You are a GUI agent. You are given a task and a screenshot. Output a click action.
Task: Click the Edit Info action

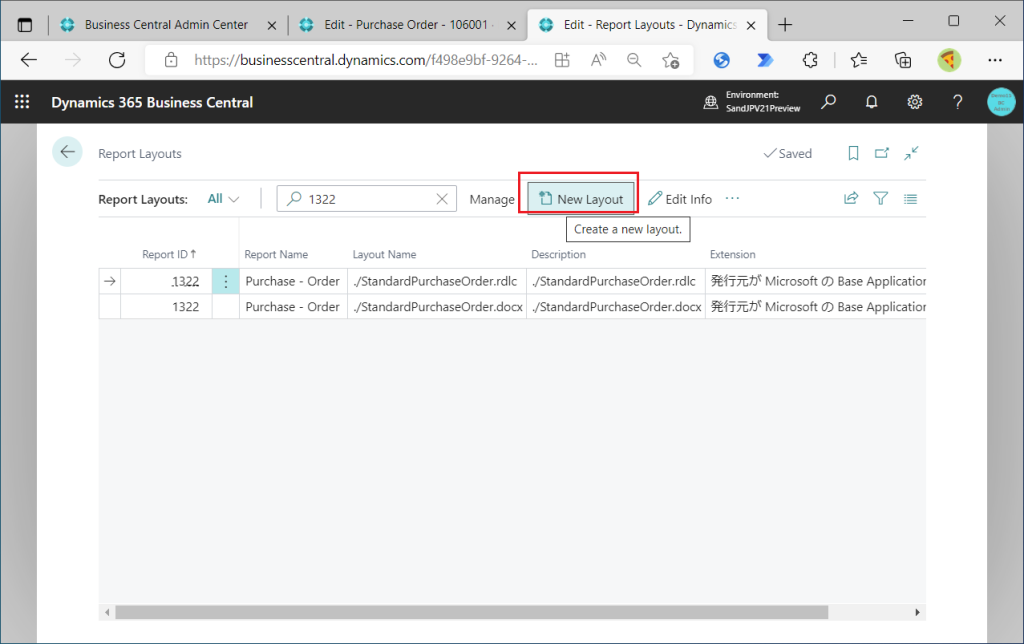[680, 199]
